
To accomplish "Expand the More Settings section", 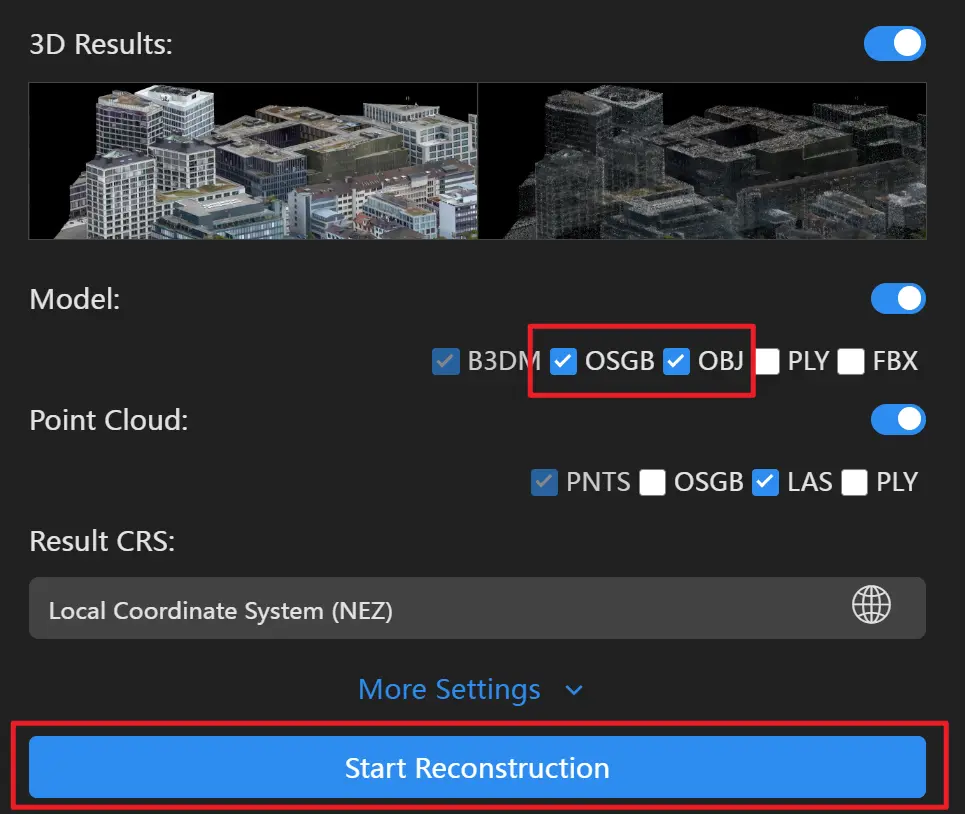I will (449, 690).
